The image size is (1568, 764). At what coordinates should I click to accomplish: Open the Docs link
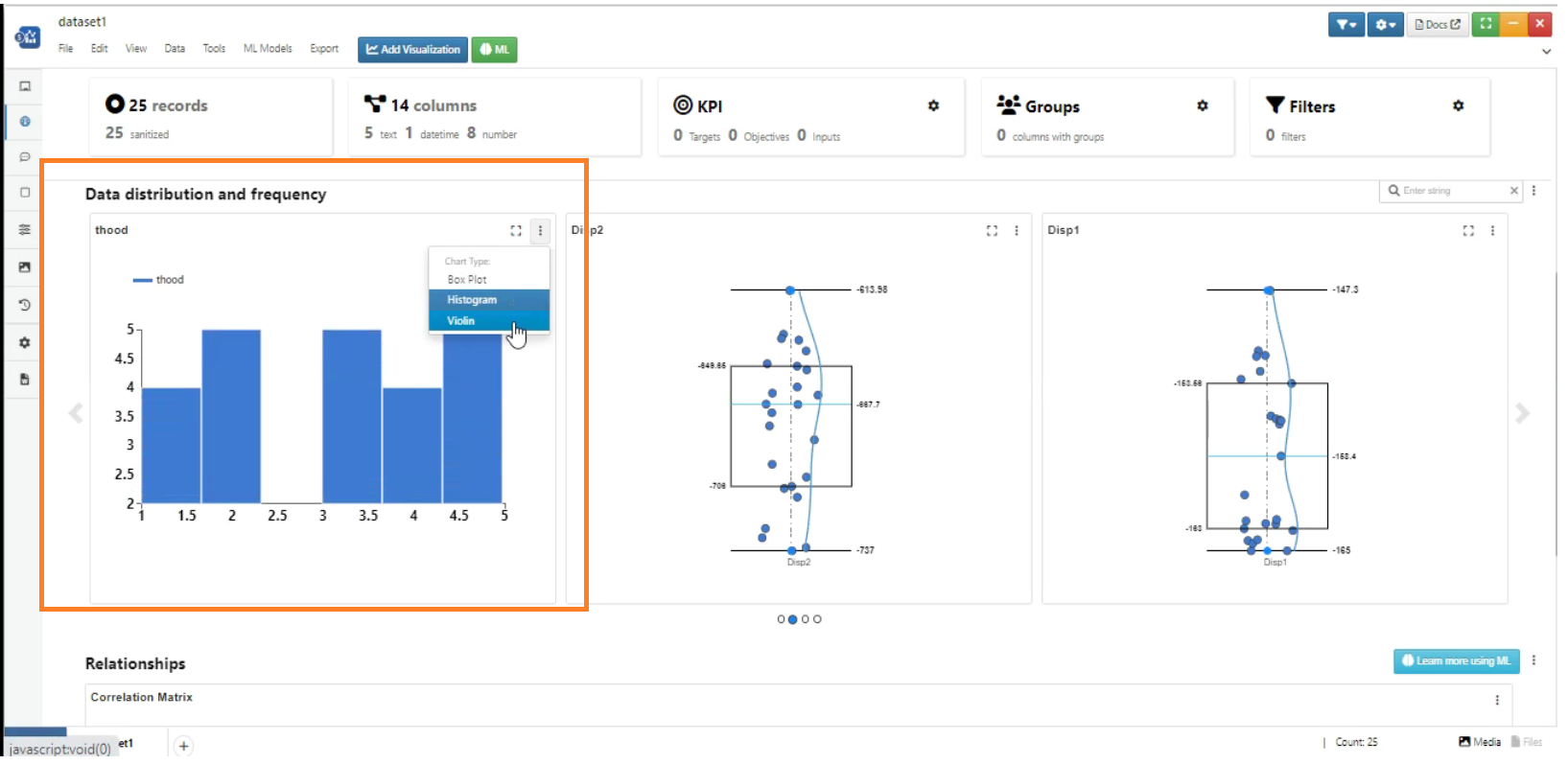pos(1438,24)
